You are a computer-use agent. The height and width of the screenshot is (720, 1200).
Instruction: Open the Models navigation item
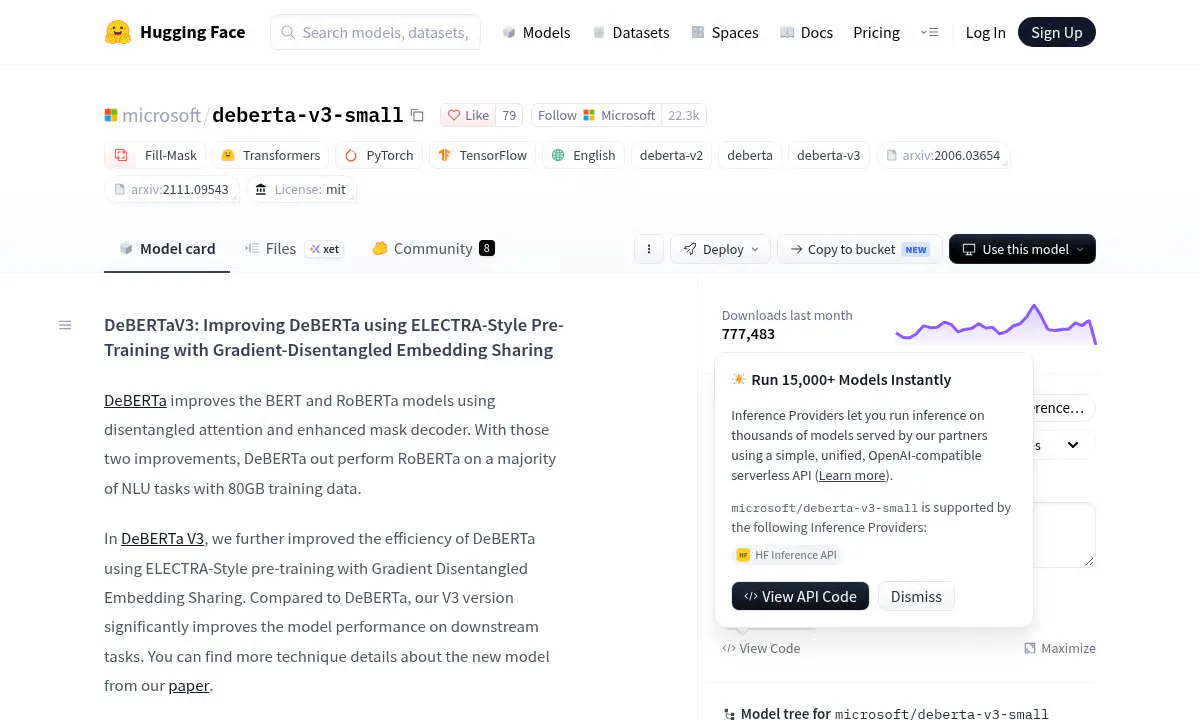click(536, 32)
